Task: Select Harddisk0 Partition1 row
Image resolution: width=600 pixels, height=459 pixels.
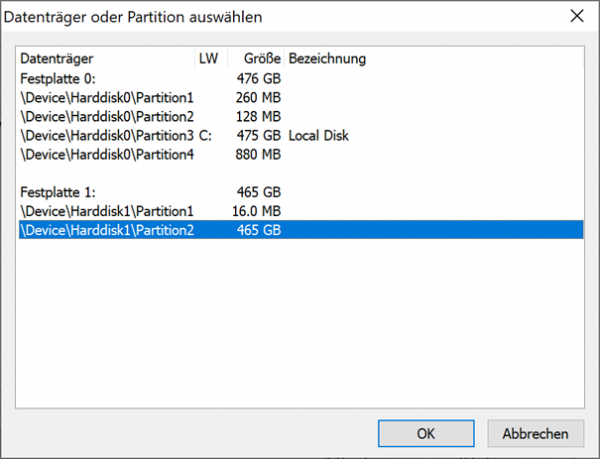Action: 301,98
